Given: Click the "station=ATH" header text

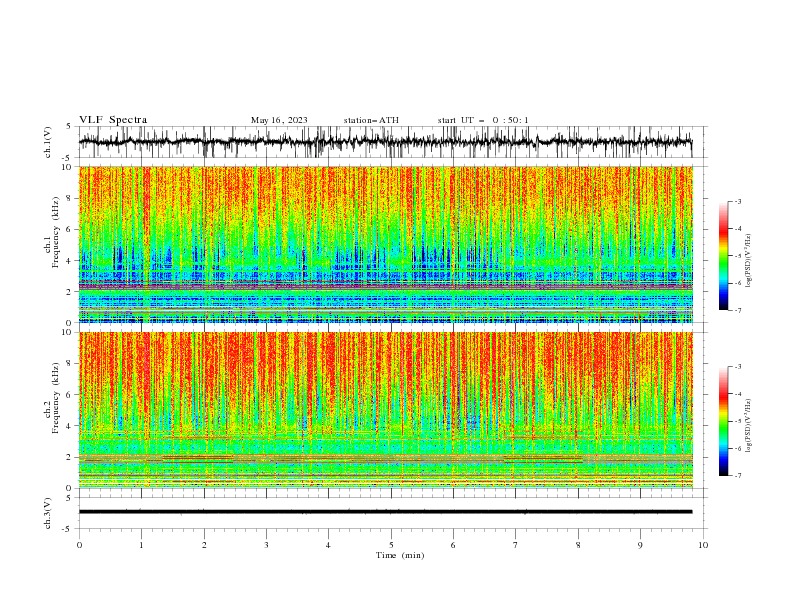Looking at the screenshot, I should coord(371,120).
